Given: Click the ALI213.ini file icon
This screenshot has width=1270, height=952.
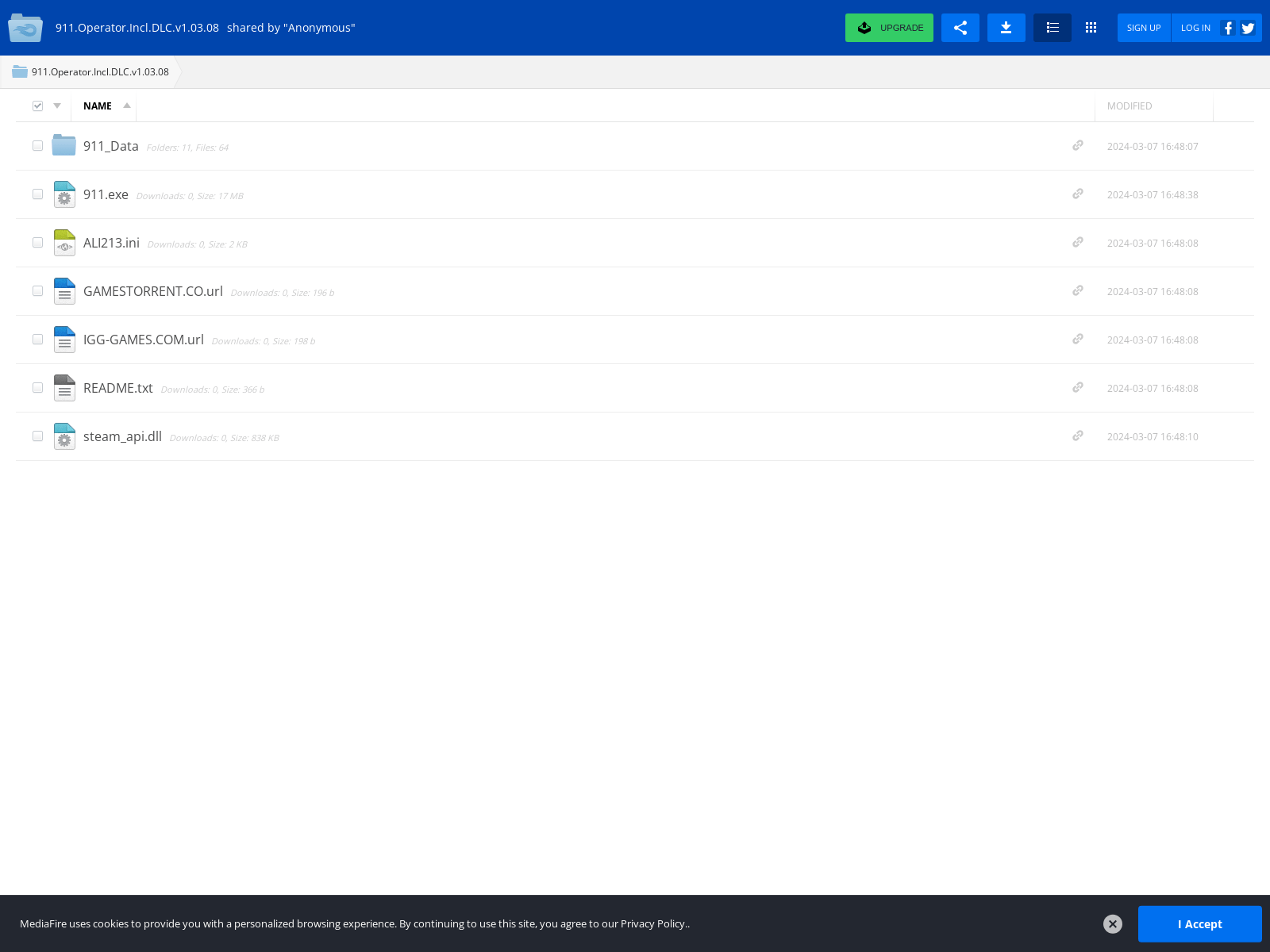Looking at the screenshot, I should (x=64, y=243).
